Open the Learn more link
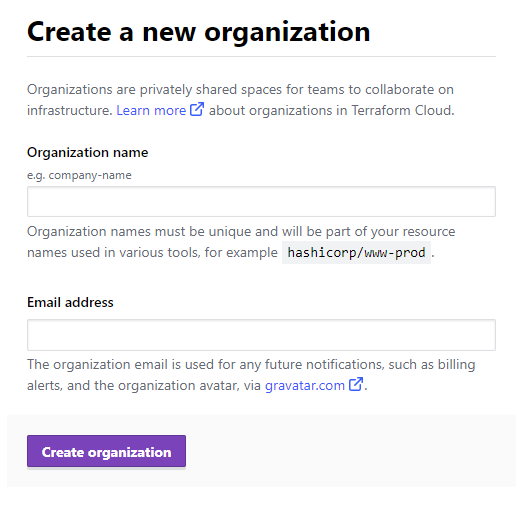The image size is (531, 516). pos(151,110)
